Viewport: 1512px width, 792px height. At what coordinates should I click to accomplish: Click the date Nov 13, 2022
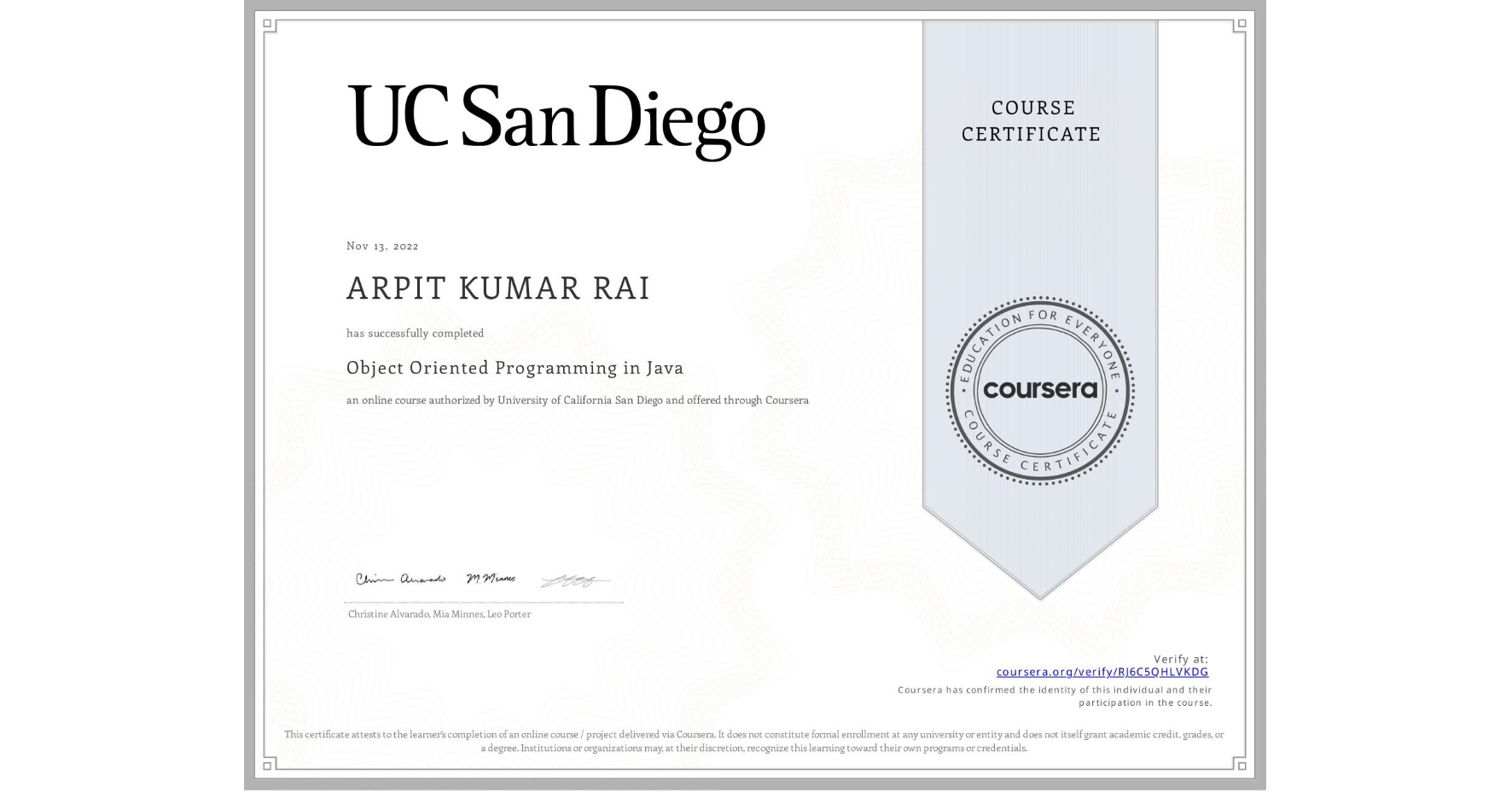[x=381, y=246]
